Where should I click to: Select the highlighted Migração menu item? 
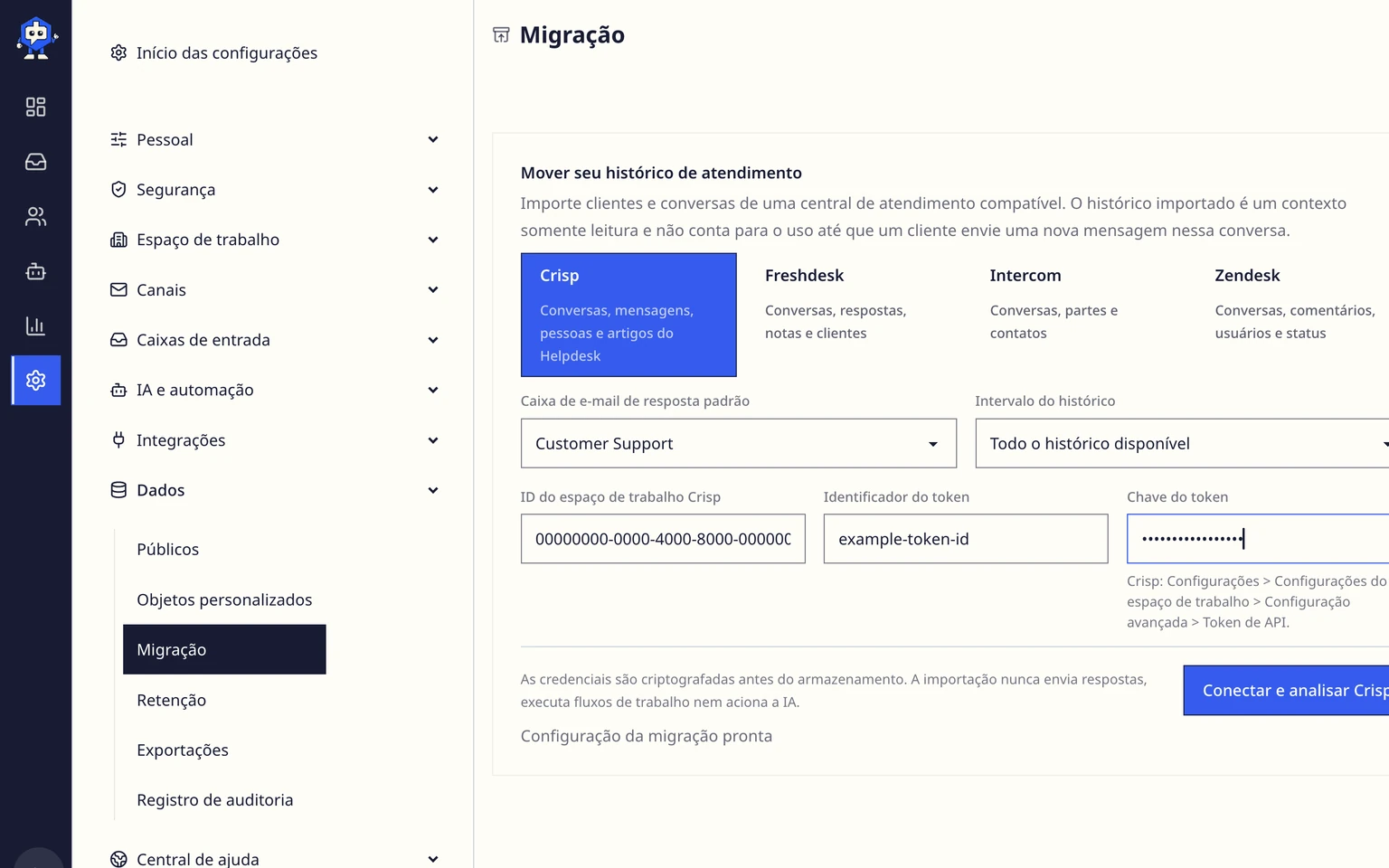[224, 649]
